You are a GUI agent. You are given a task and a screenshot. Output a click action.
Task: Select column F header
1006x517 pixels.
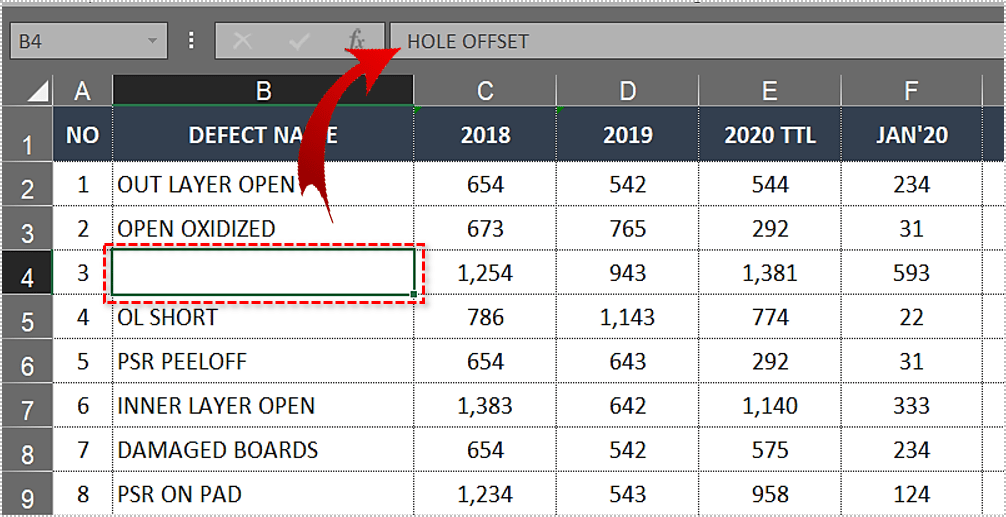click(911, 91)
